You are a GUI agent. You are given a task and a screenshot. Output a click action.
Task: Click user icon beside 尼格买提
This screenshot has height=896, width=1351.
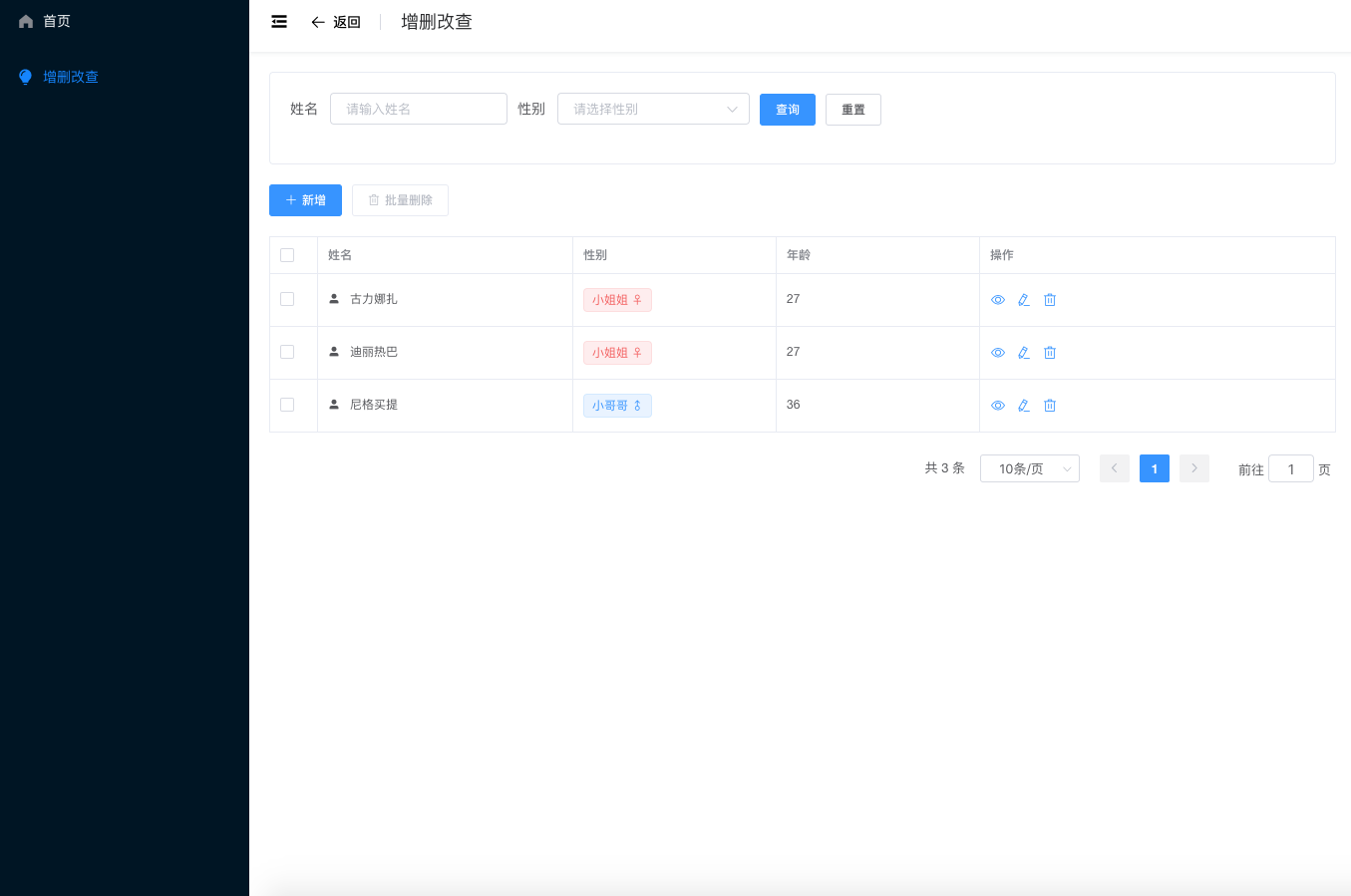point(334,405)
